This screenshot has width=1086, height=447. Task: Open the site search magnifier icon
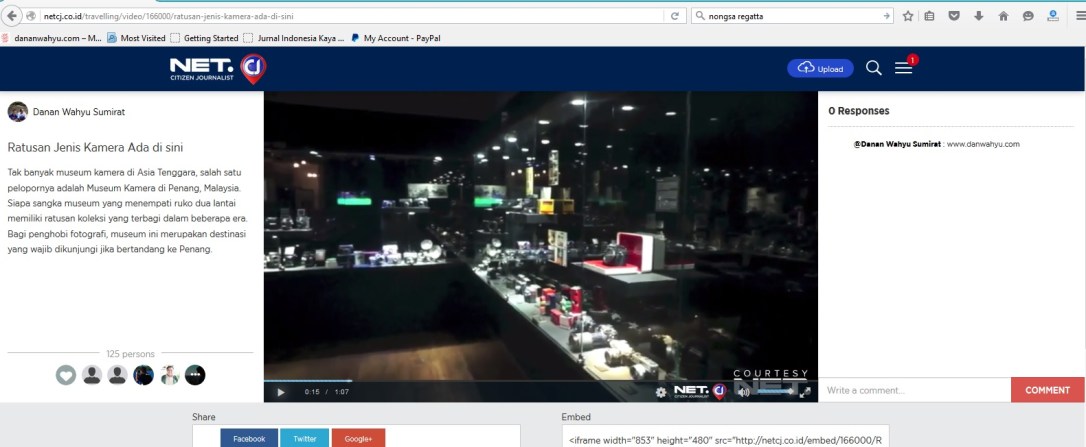tap(873, 68)
